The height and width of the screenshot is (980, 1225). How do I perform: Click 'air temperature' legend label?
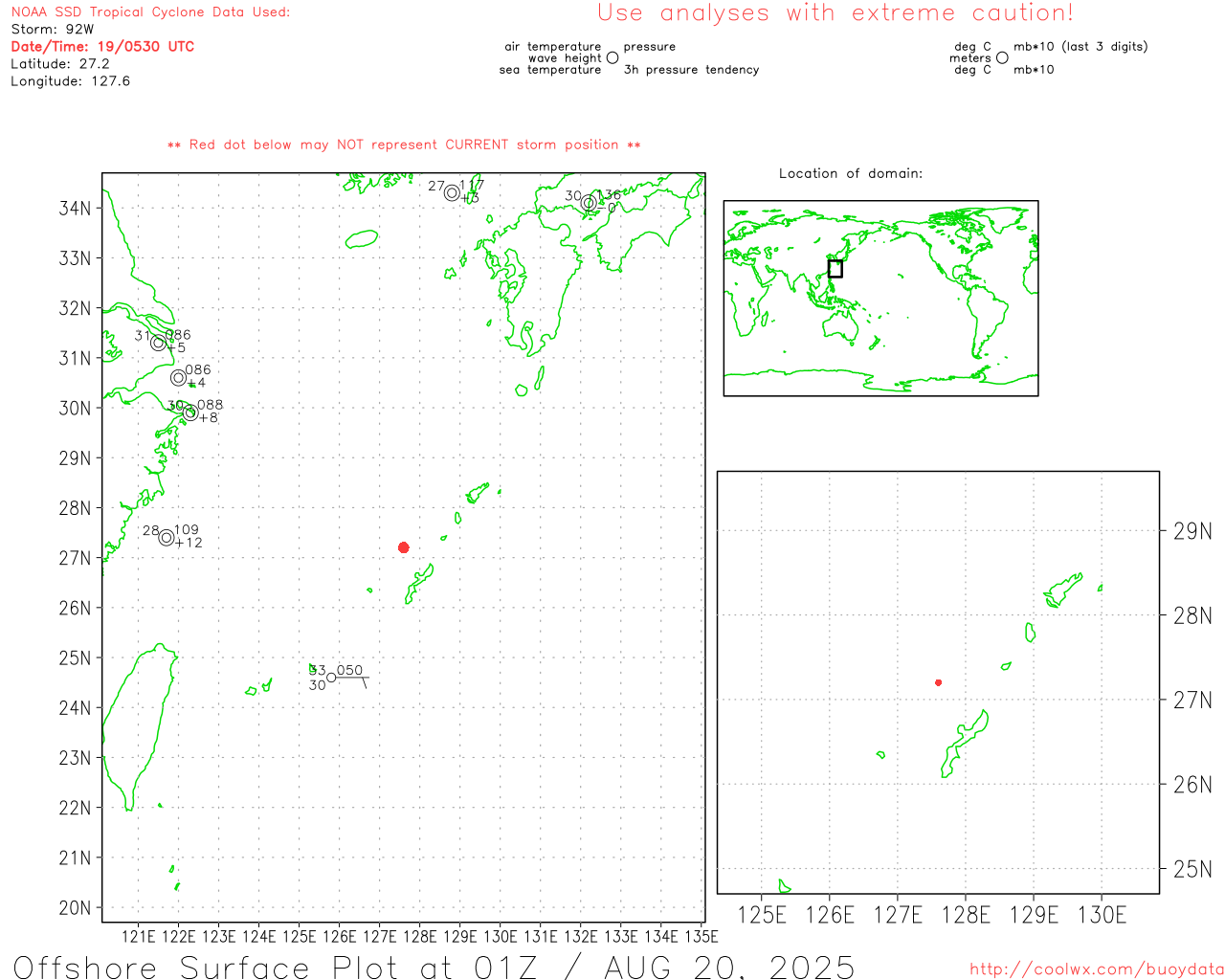pos(553,46)
